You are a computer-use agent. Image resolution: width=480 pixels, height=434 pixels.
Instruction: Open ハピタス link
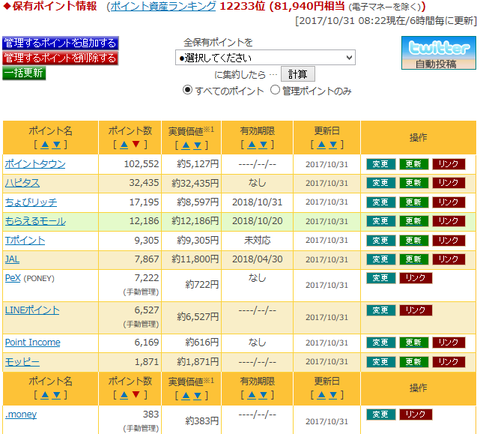tap(22, 183)
